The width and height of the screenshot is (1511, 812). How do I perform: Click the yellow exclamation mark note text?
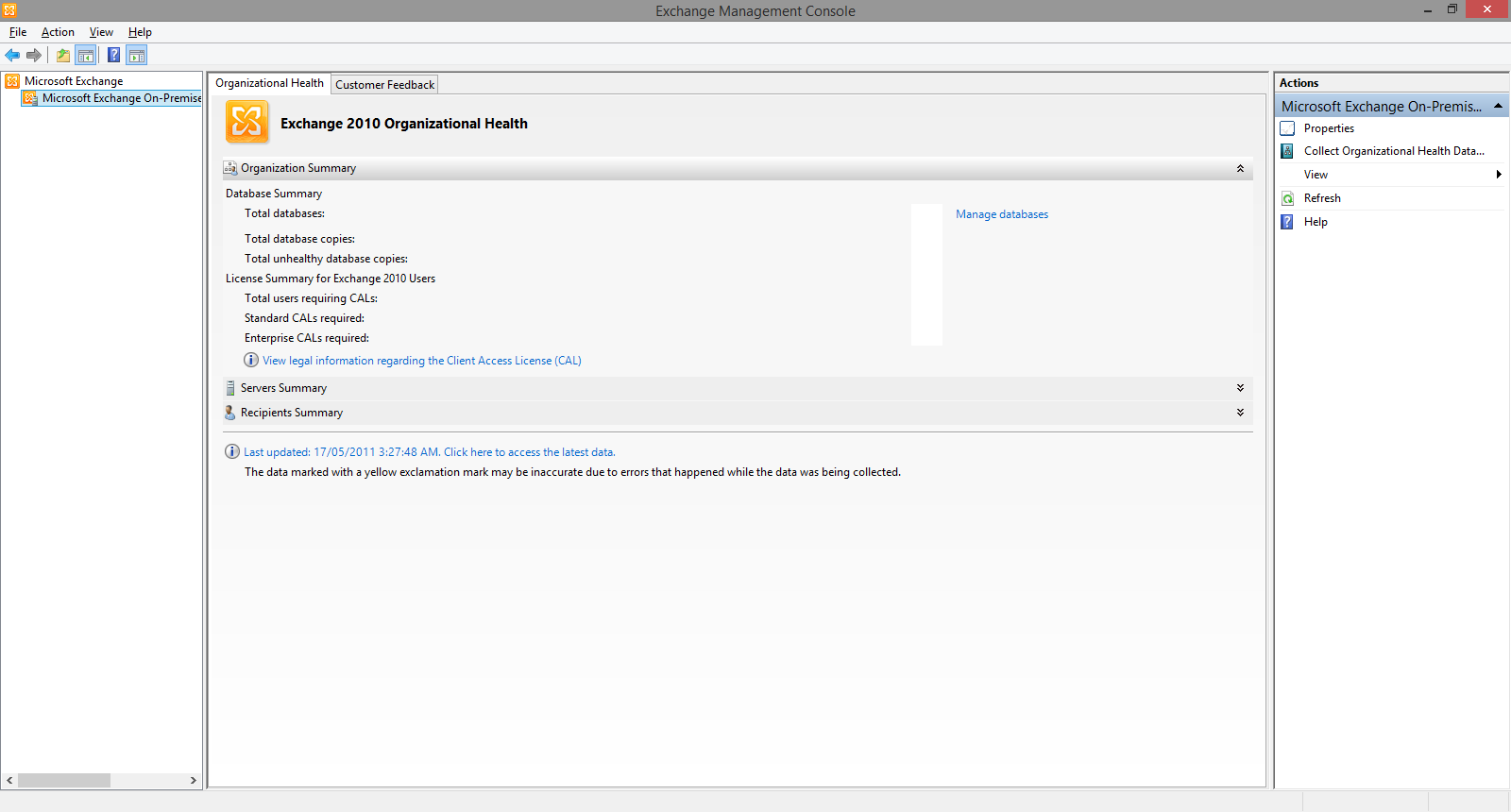[x=572, y=472]
